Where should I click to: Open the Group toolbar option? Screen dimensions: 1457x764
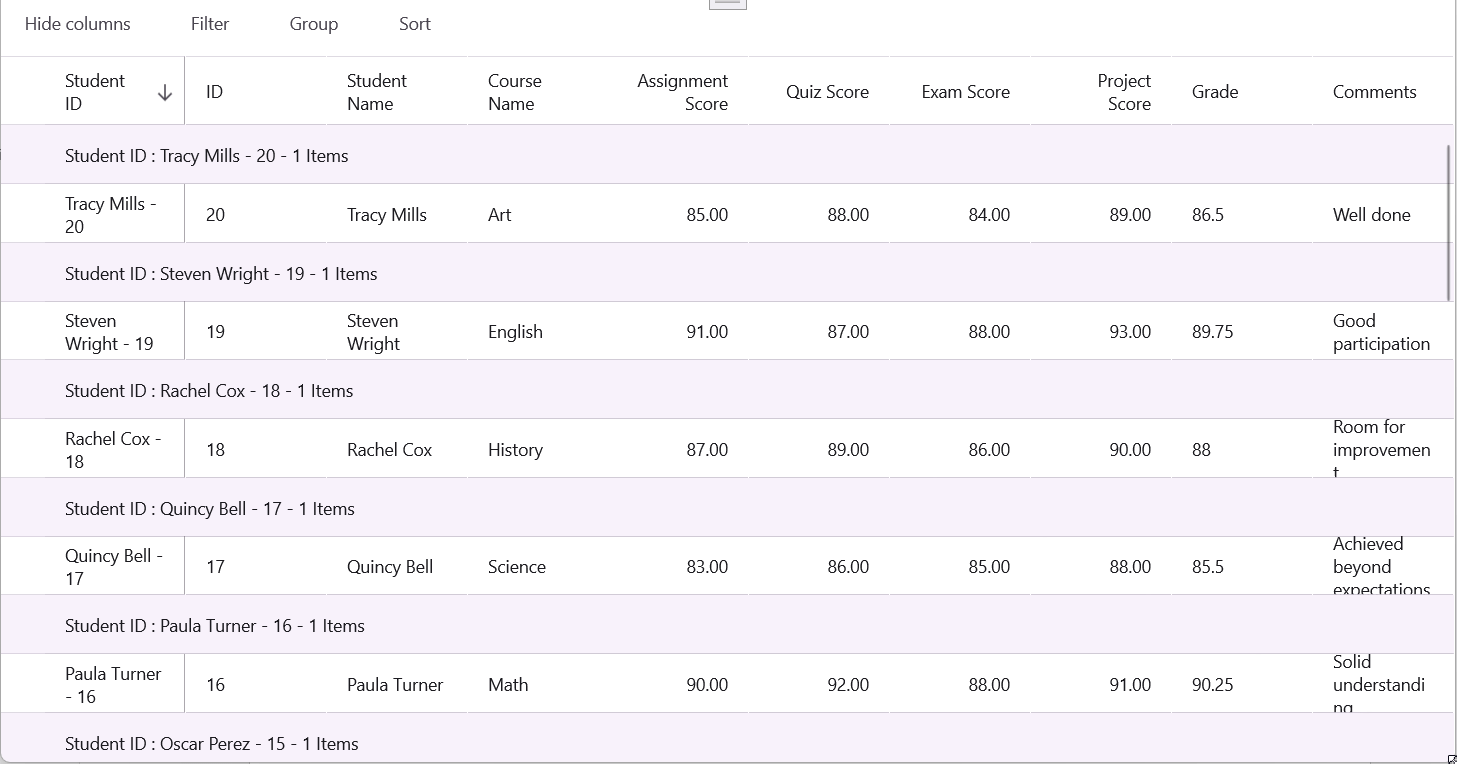pos(314,24)
